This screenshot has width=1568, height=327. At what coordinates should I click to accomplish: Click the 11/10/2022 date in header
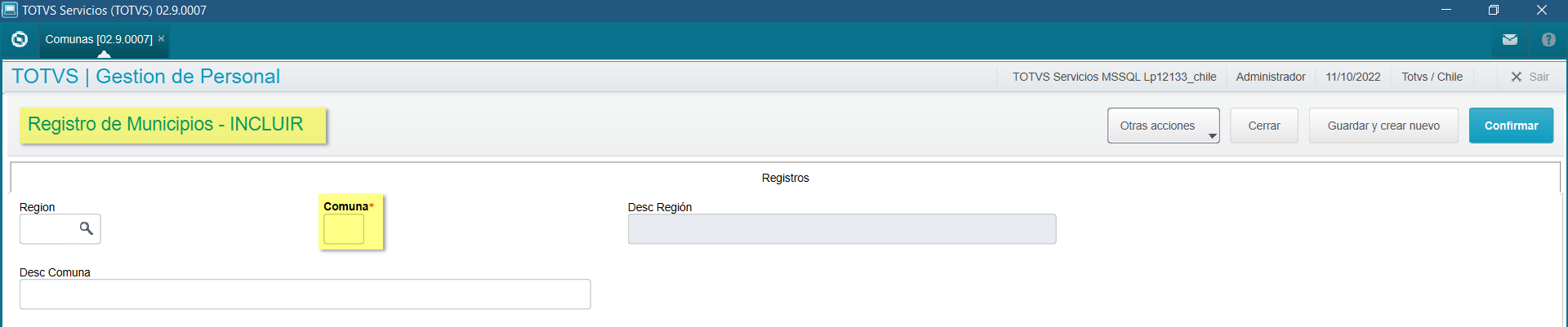tap(1352, 77)
